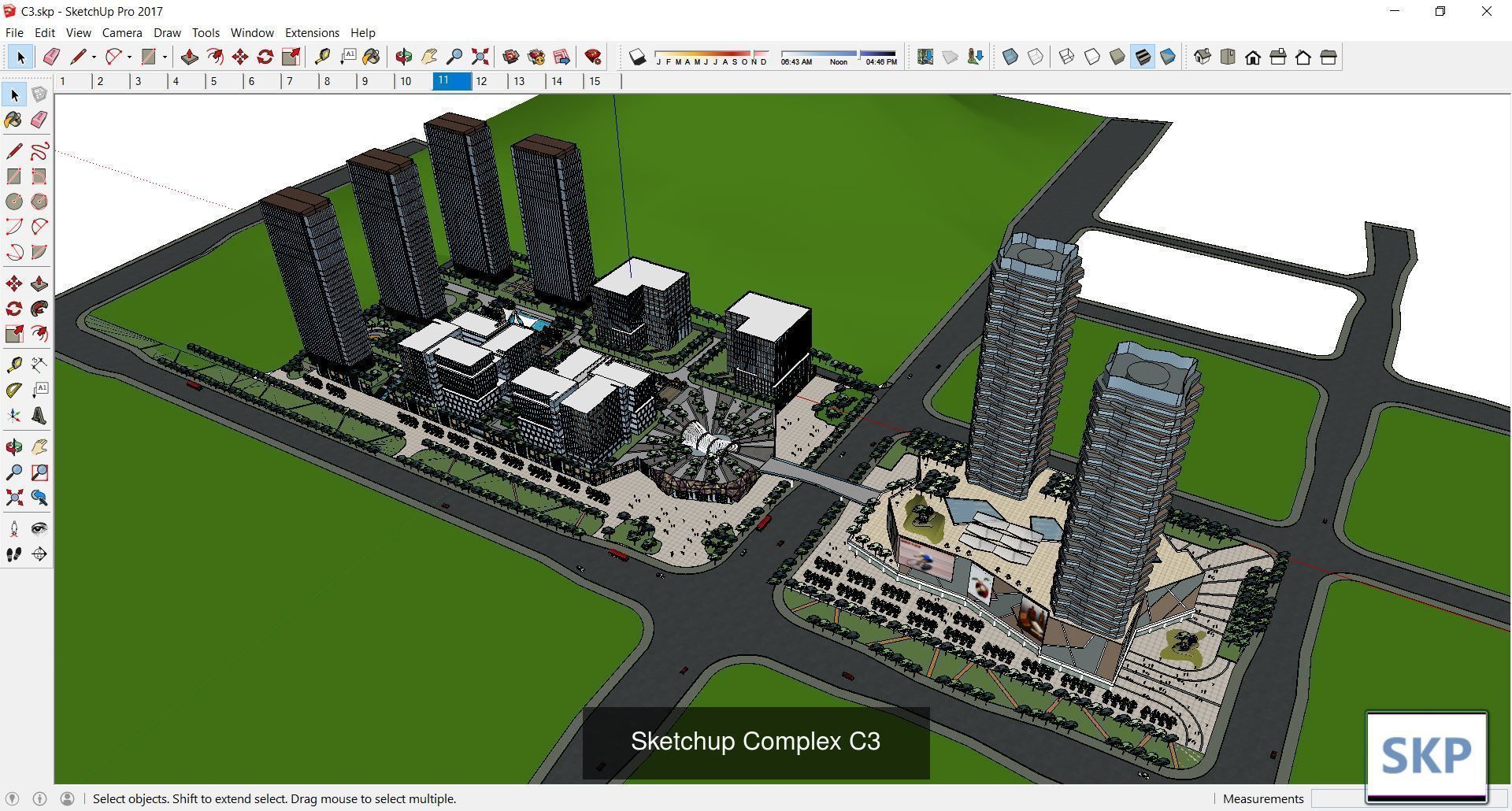Switch to Right view

(1278, 57)
